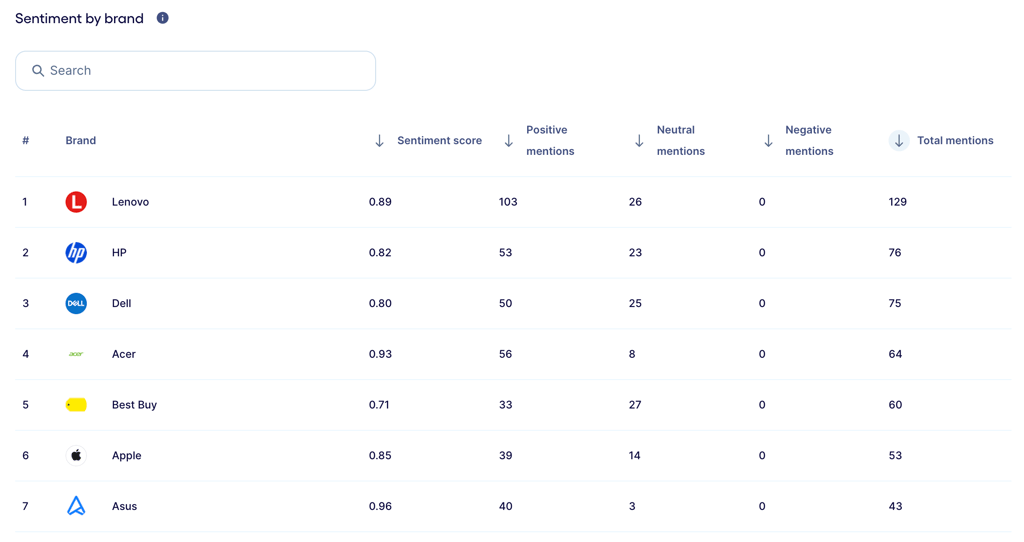Sort by Neutral mentions arrow

[x=639, y=140]
